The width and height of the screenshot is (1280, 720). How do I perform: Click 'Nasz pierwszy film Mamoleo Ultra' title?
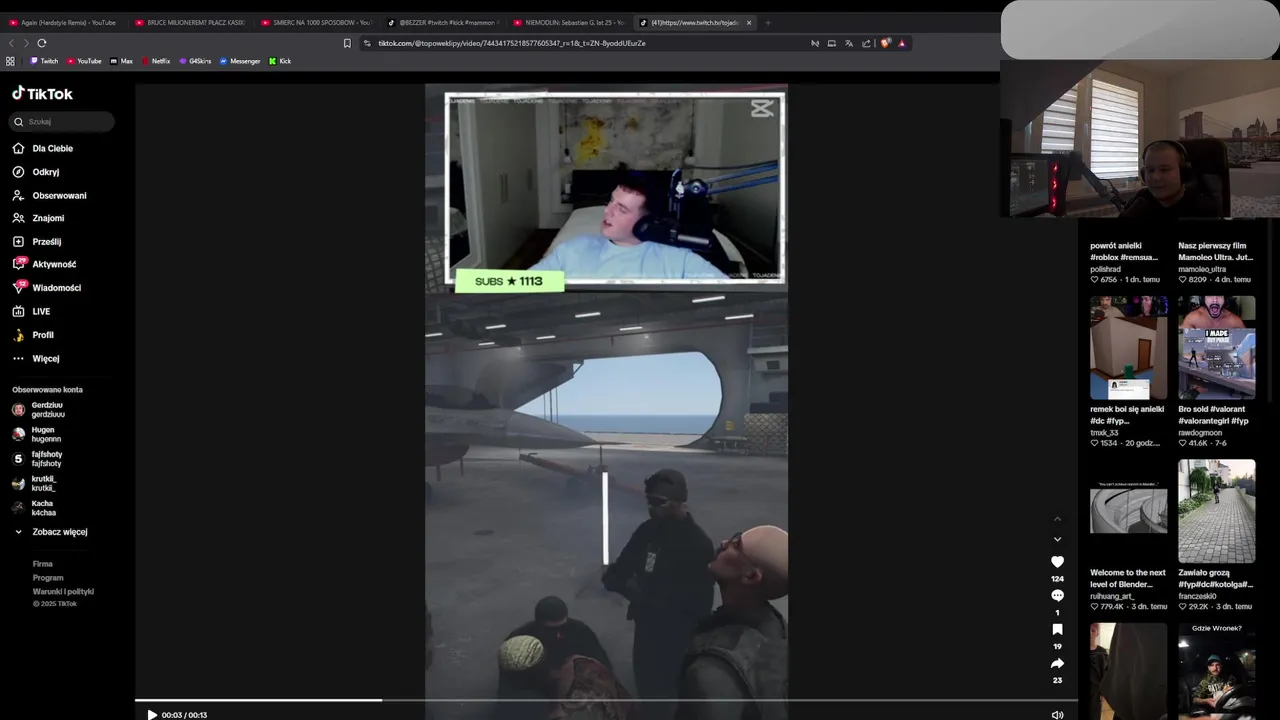[x=1215, y=251]
